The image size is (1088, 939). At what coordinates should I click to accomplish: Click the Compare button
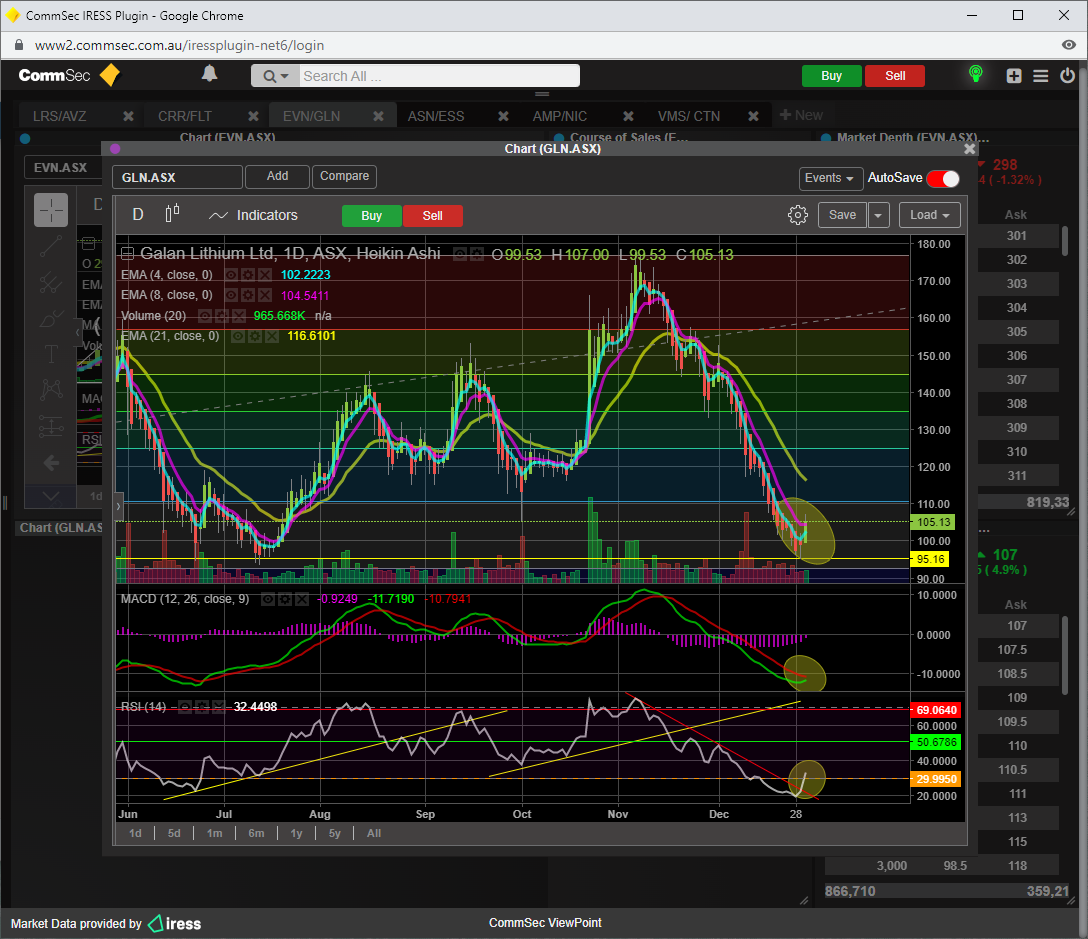click(x=344, y=176)
